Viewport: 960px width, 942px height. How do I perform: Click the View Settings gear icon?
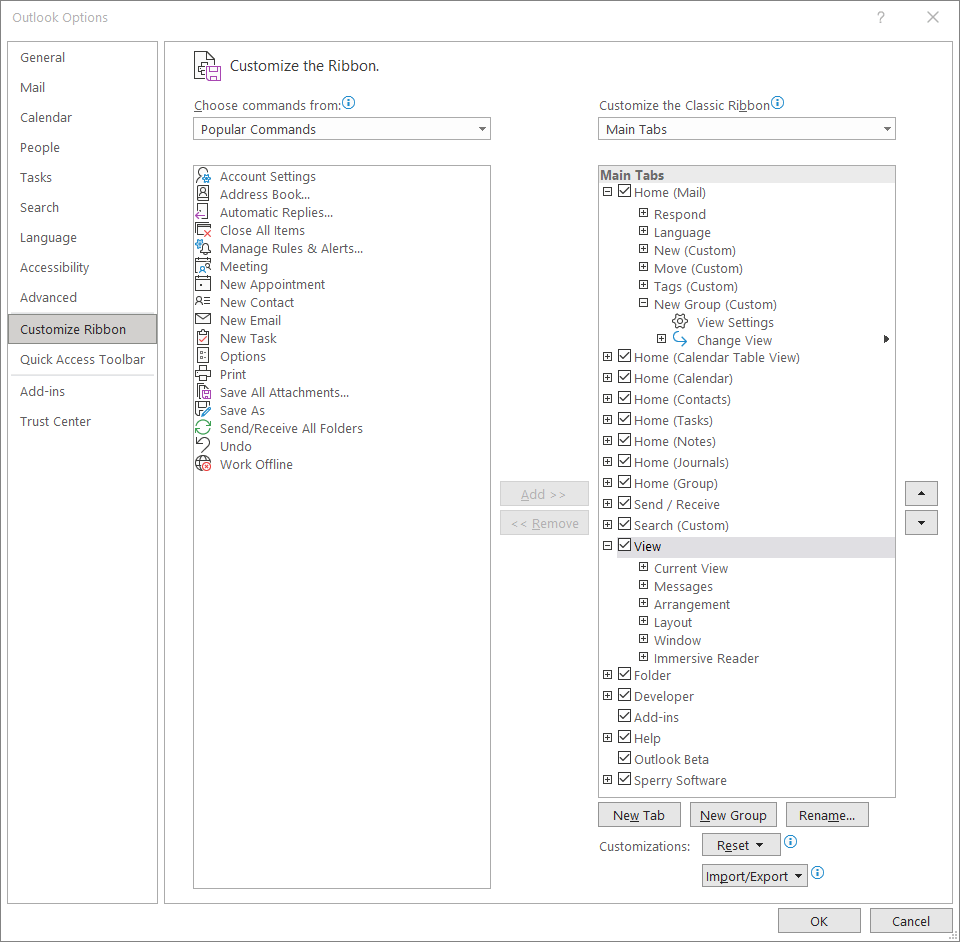[x=680, y=321]
